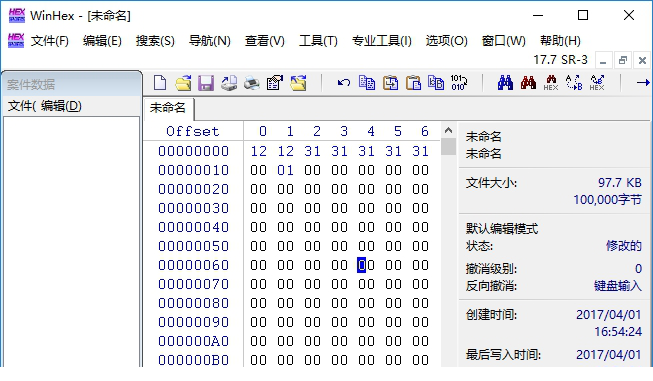The height and width of the screenshot is (381, 653).
Task: Select byte 01 in row 00000010
Action: tap(285, 170)
